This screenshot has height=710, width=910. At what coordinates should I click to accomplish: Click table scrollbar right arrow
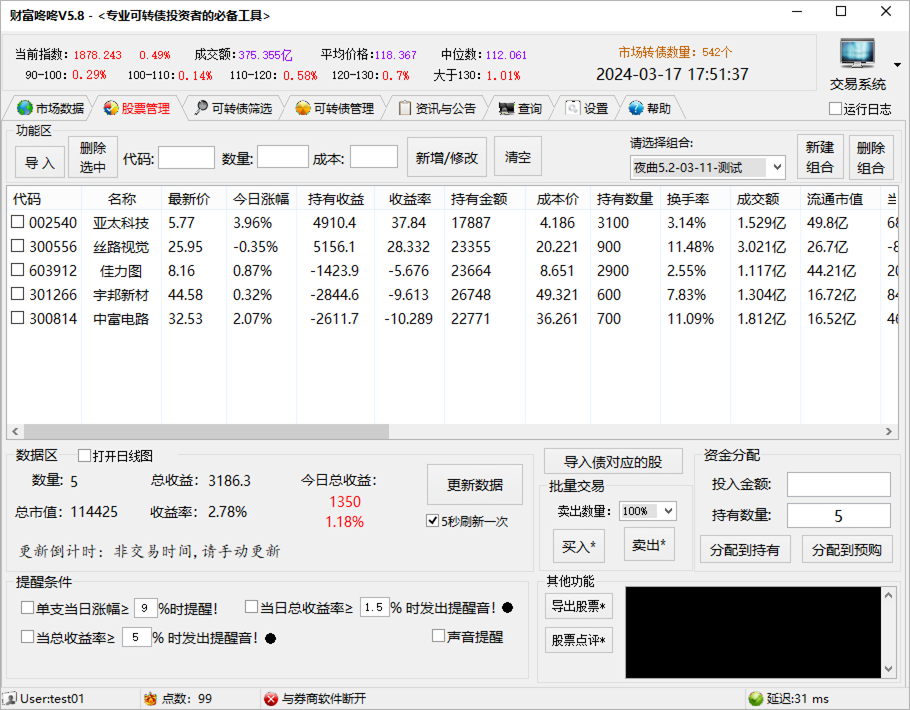889,431
